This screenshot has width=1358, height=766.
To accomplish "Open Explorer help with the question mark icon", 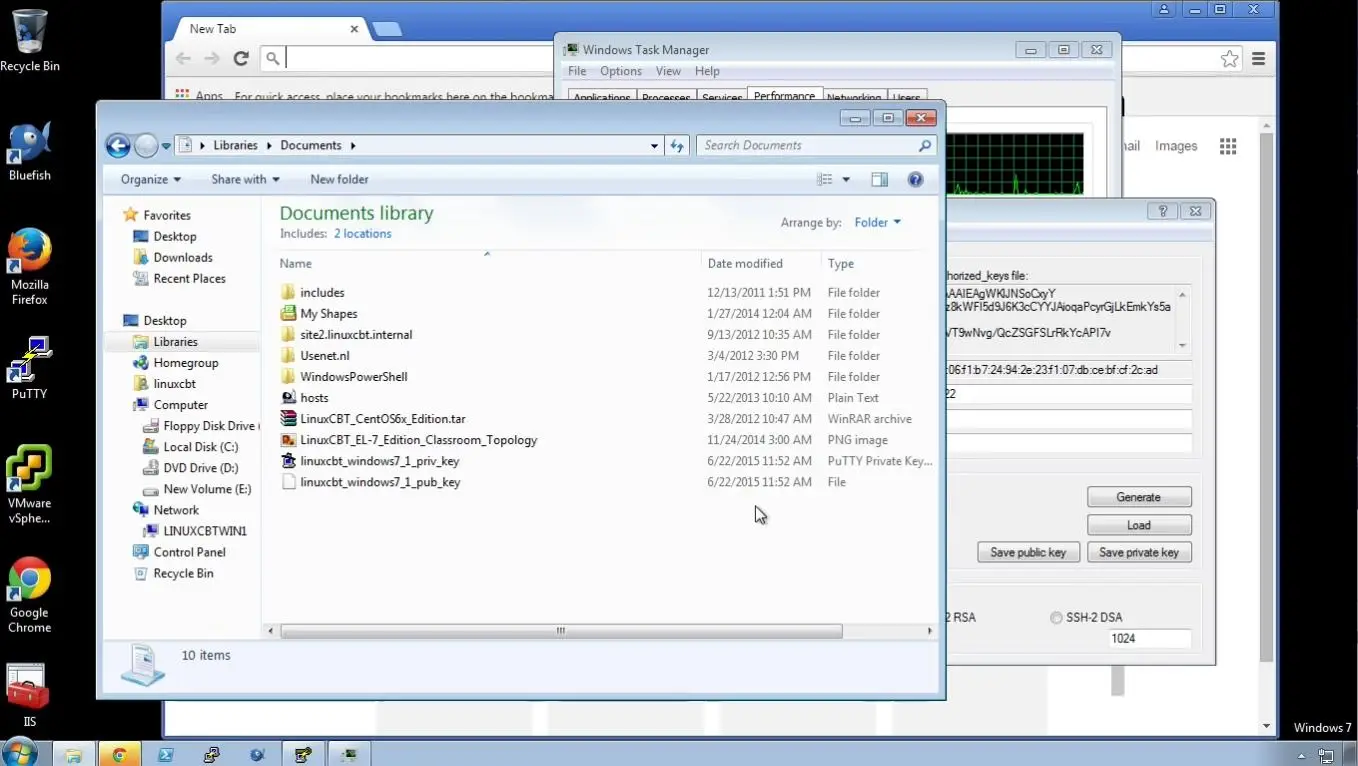I will pos(915,180).
